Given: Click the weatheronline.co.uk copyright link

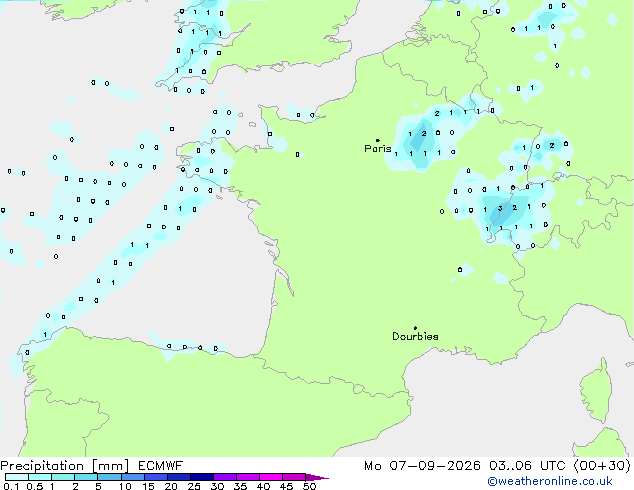Looking at the screenshot, I should (x=549, y=481).
